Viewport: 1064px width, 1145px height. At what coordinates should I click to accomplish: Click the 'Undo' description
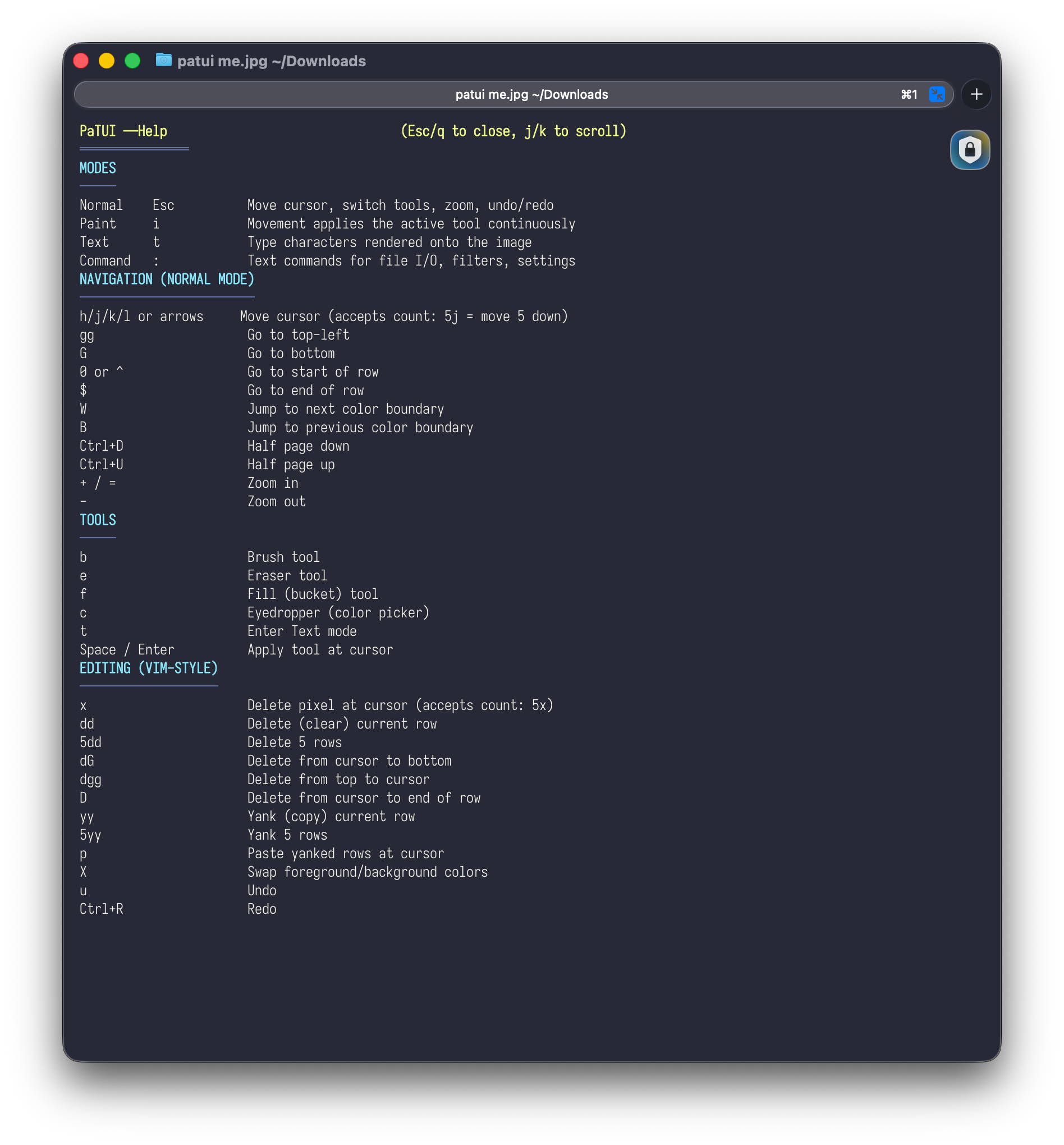(x=262, y=891)
